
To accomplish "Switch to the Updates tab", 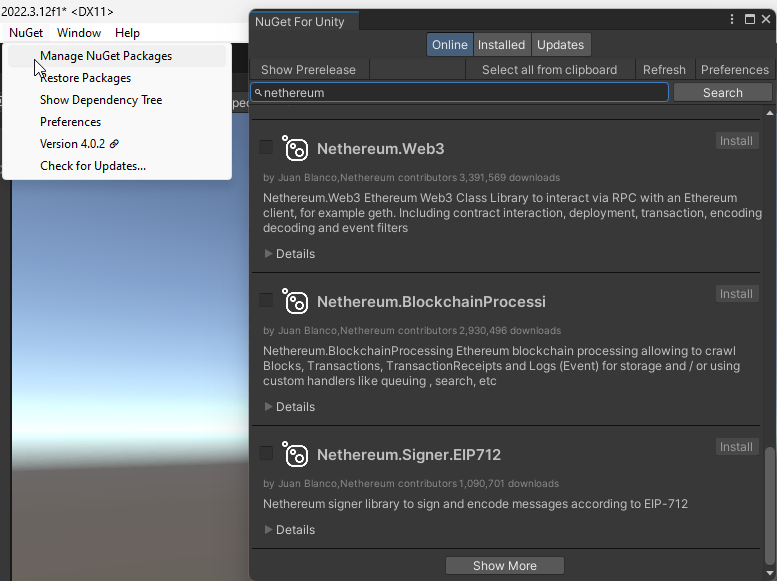I will 560,45.
